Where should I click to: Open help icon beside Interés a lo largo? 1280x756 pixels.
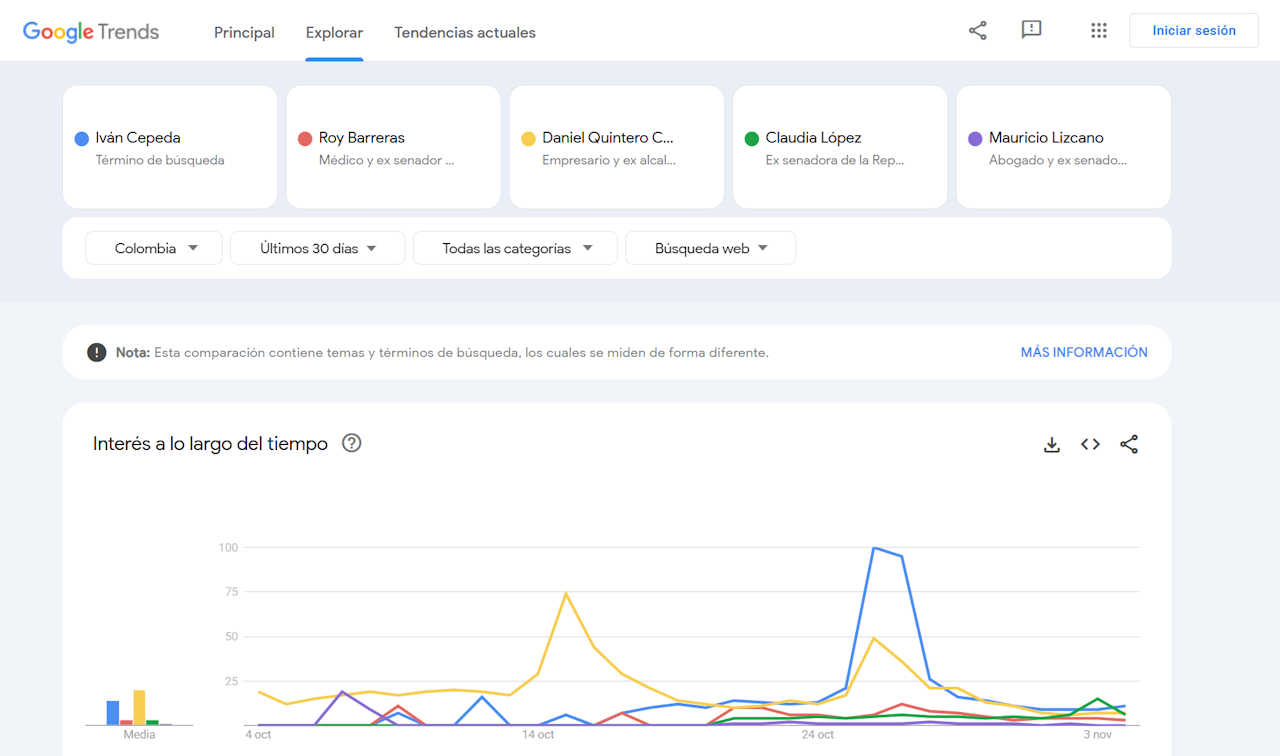351,443
